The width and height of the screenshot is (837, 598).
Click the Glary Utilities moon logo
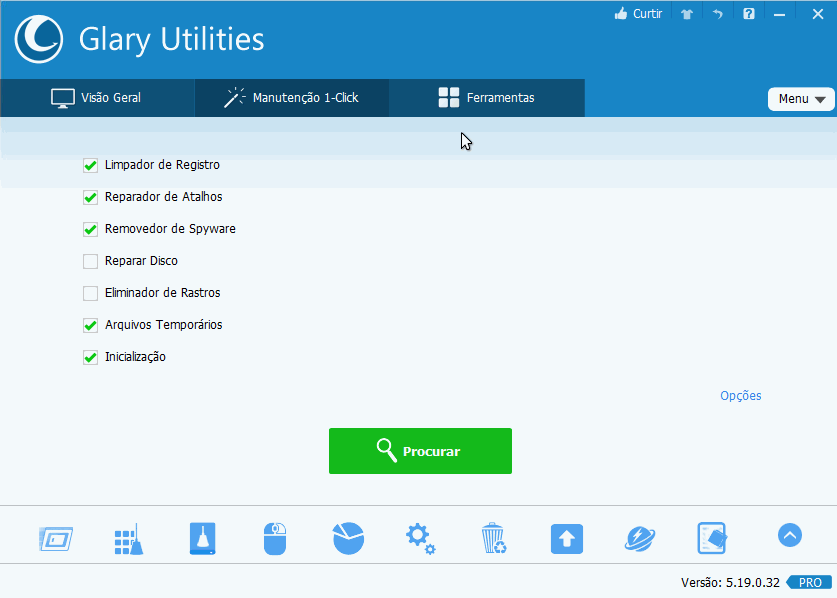(38, 39)
